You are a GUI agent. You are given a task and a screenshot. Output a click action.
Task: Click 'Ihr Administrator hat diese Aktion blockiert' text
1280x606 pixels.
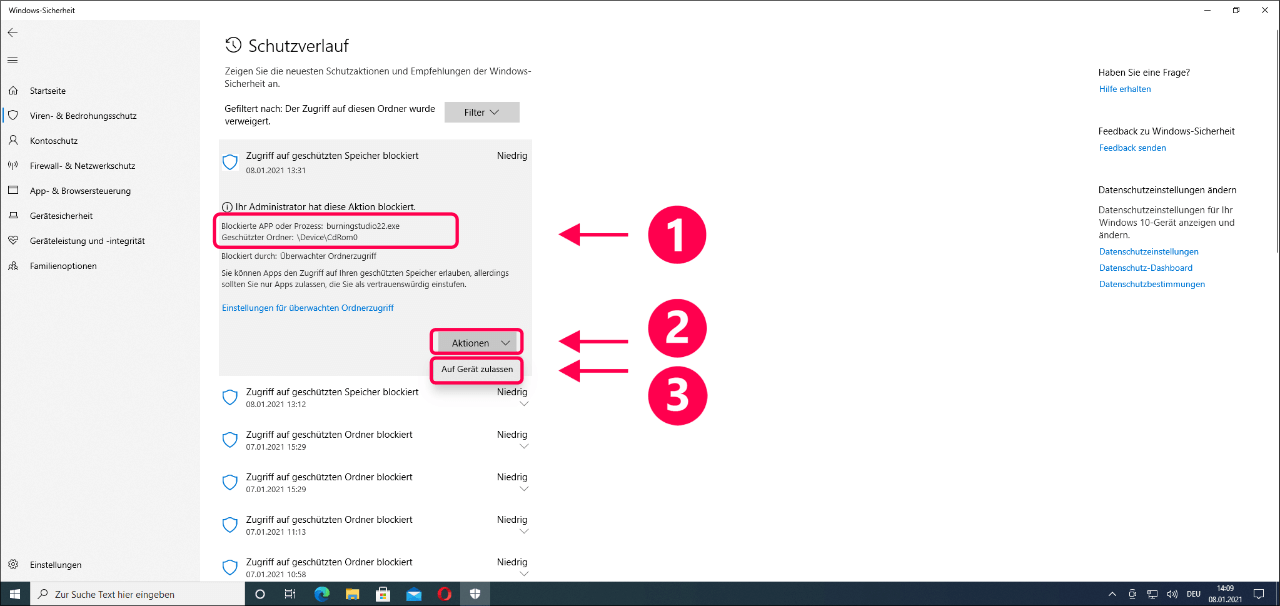coord(324,206)
